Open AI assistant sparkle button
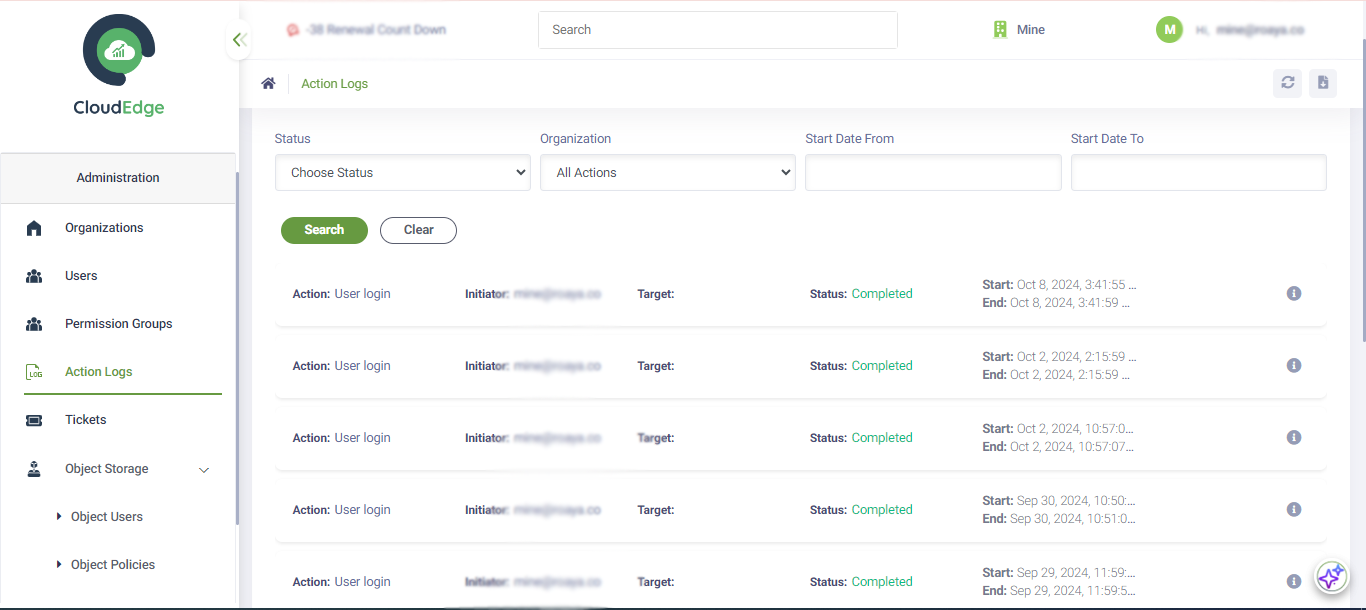The width and height of the screenshot is (1366, 610). 1331,577
